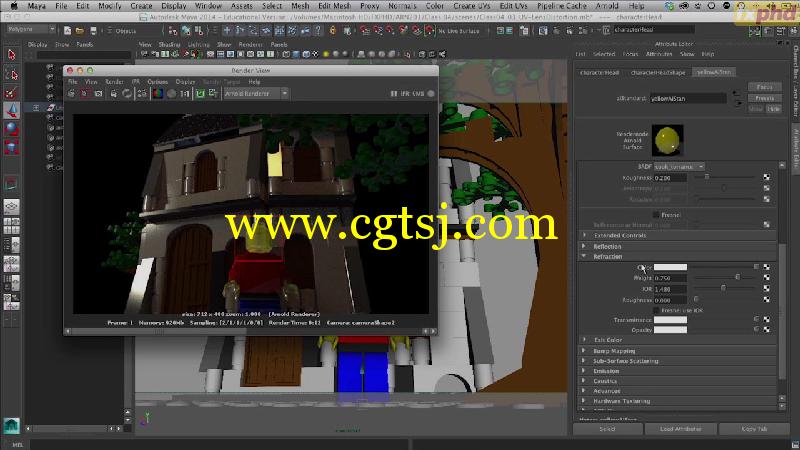The height and width of the screenshot is (450, 800).
Task: Click the four-pane layout icon in left toolbox
Action: click(x=11, y=226)
